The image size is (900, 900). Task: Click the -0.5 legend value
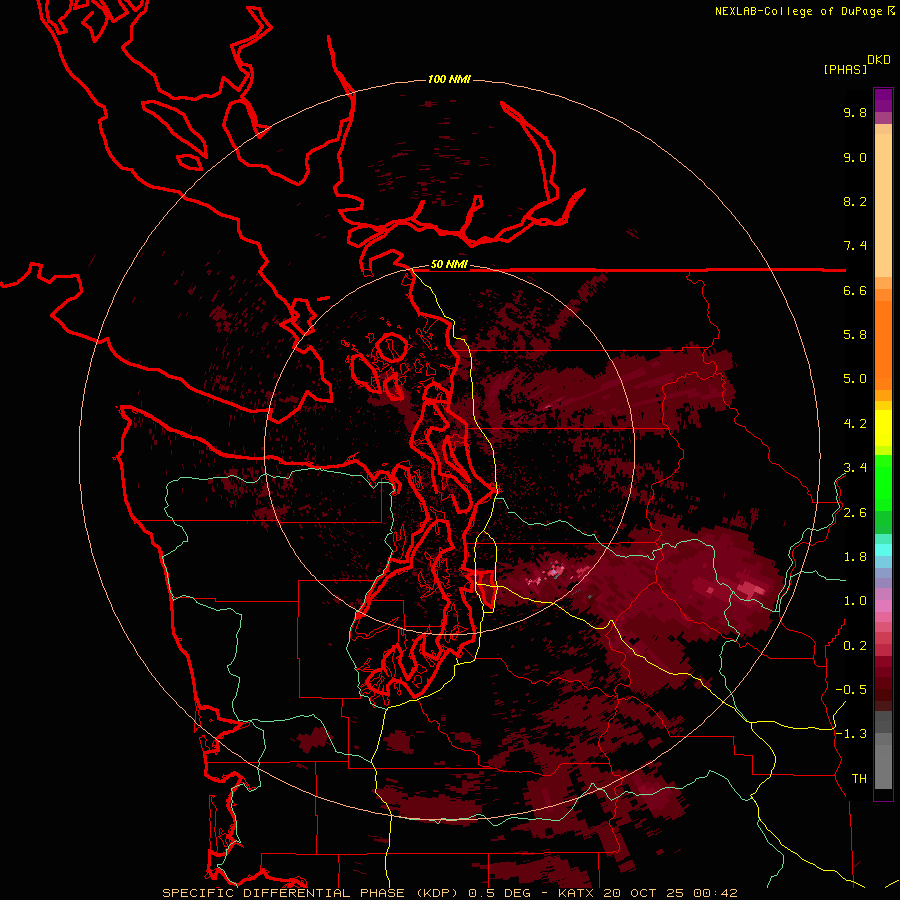tap(851, 690)
